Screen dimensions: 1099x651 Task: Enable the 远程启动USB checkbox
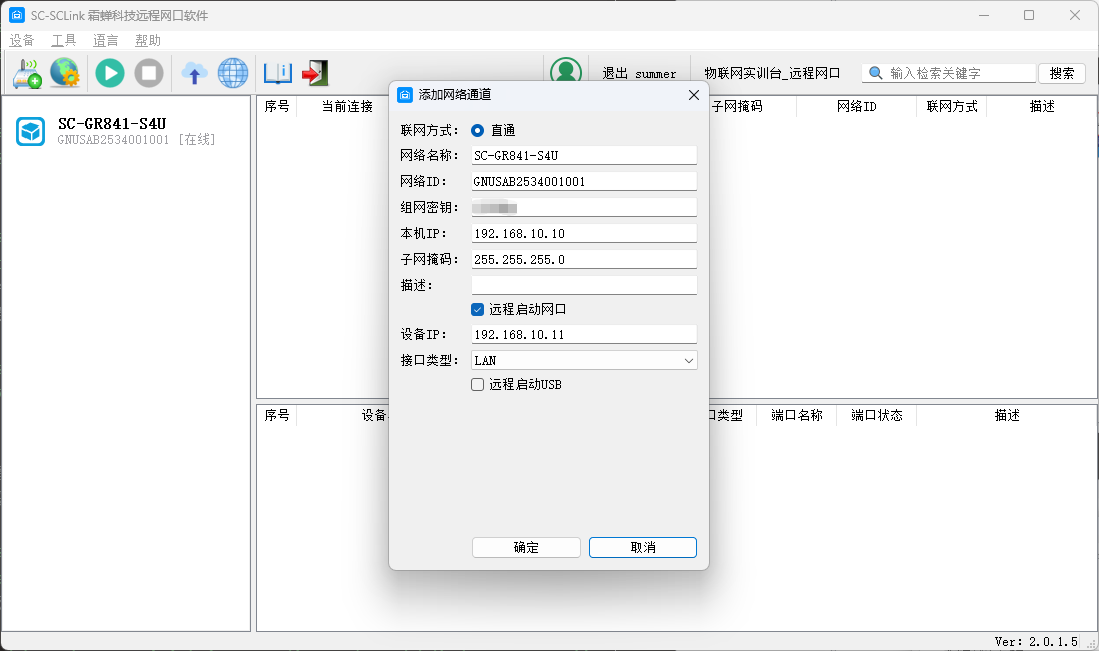click(478, 384)
